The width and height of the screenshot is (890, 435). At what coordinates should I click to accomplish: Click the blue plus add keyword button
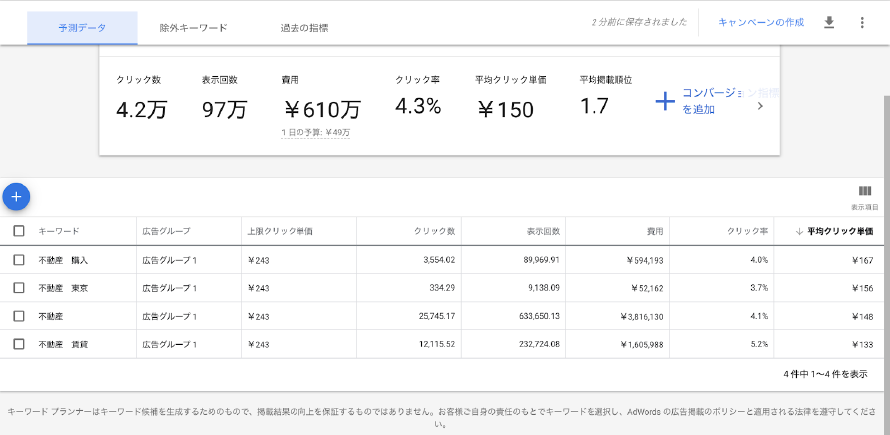click(x=16, y=197)
